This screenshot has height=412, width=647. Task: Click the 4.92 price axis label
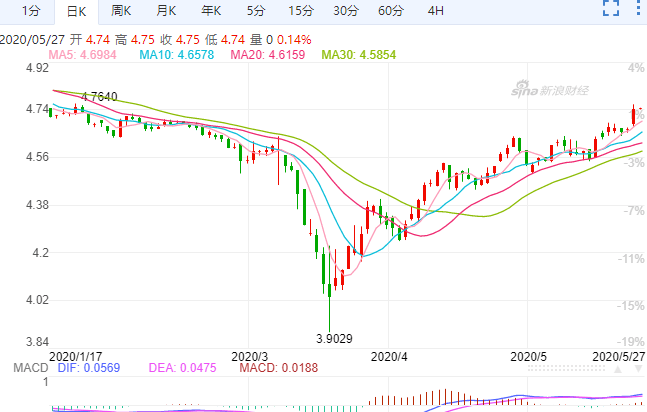click(38, 68)
